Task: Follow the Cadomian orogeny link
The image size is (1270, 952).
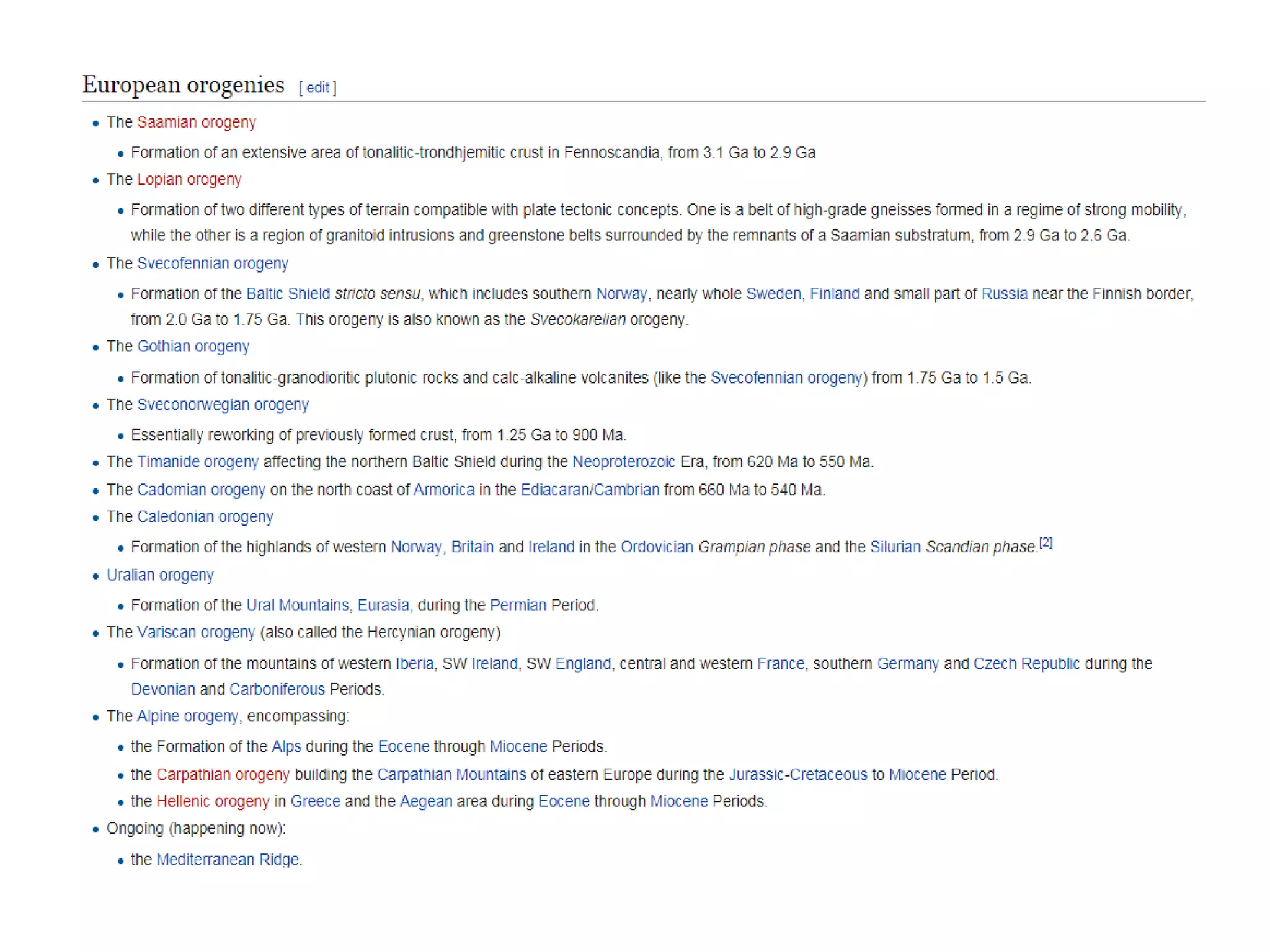Action: click(x=201, y=490)
